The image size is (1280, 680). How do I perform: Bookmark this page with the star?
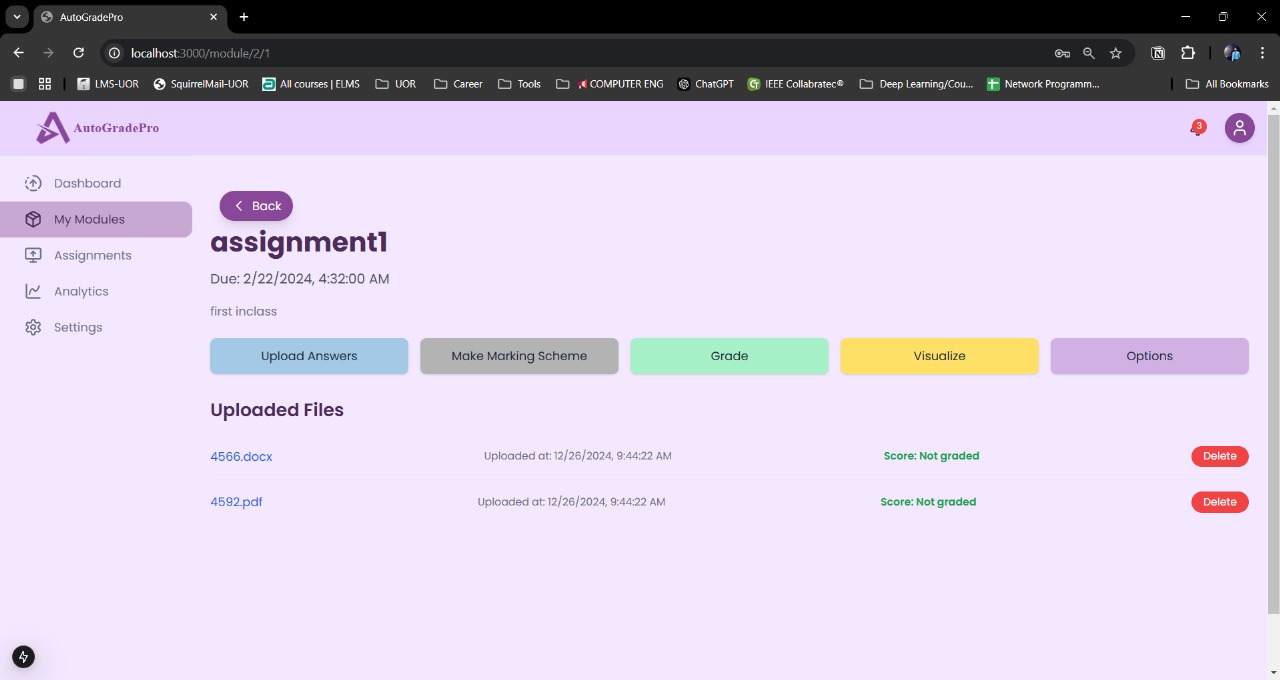(x=1116, y=53)
